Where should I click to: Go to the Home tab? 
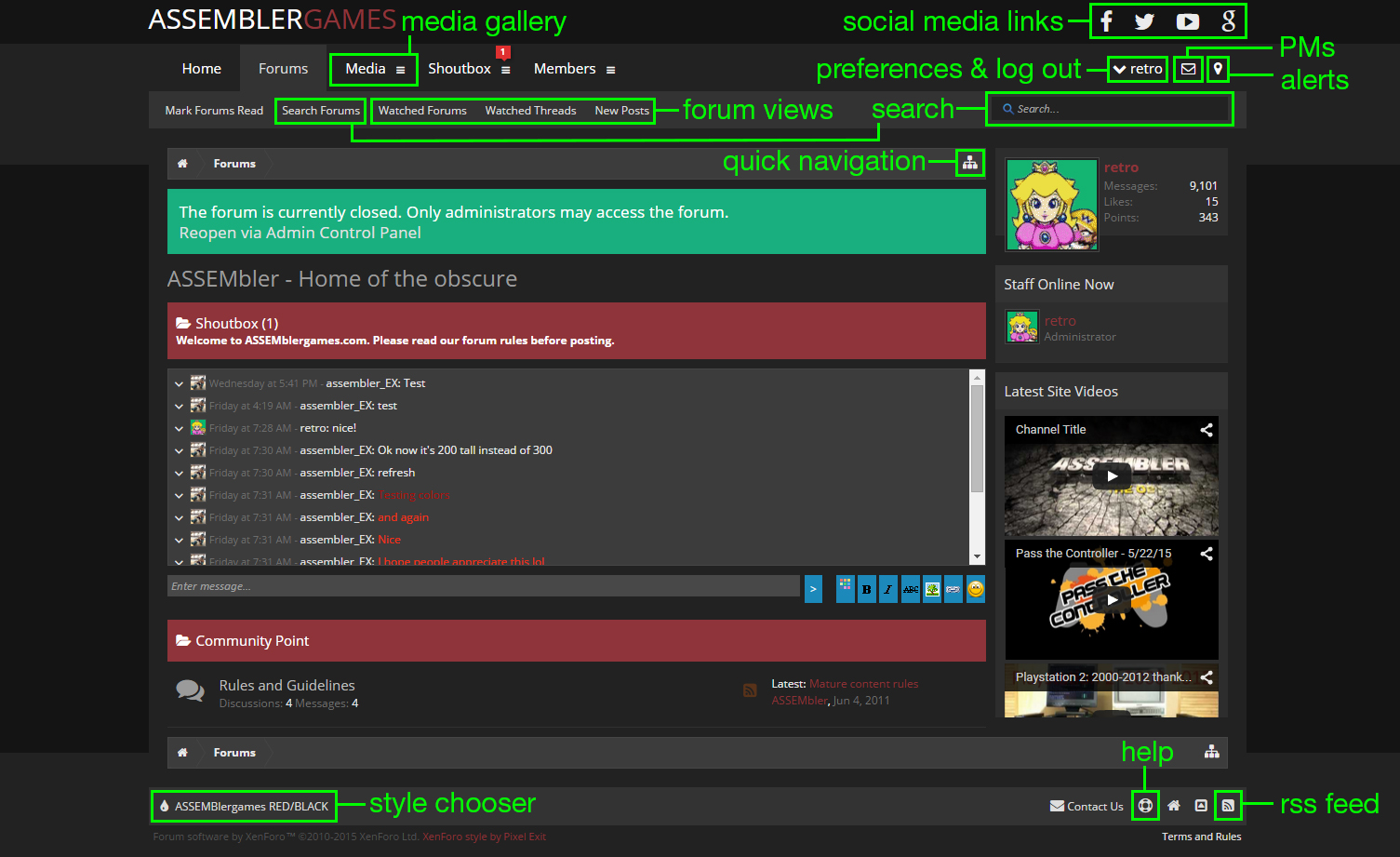202,69
